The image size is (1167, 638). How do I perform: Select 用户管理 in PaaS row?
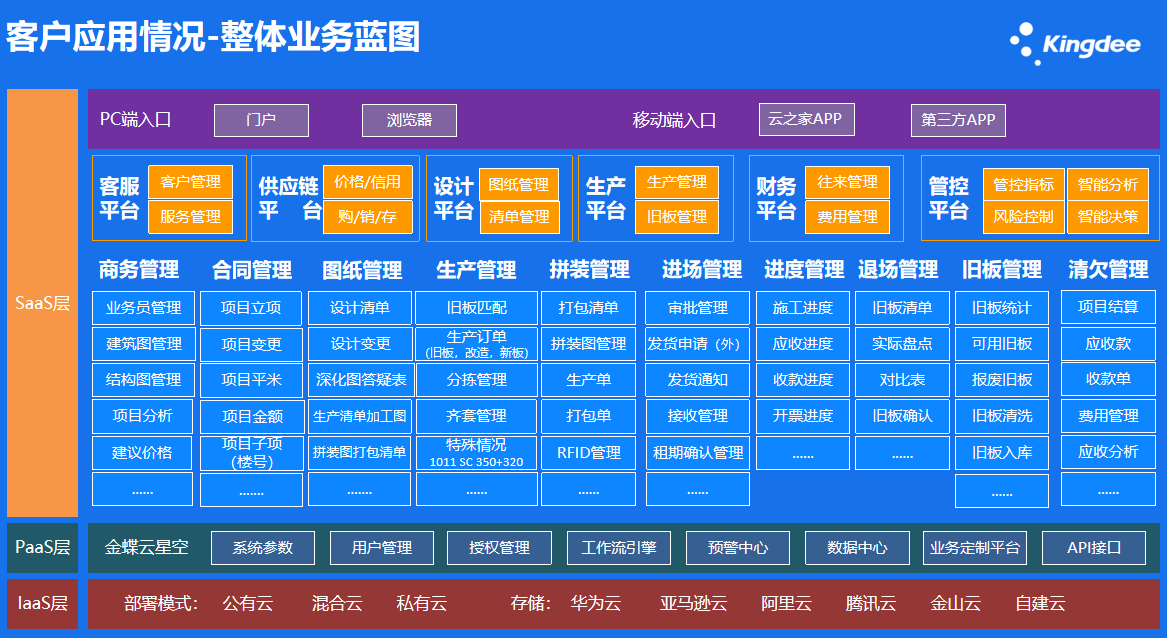pyautogui.click(x=382, y=548)
